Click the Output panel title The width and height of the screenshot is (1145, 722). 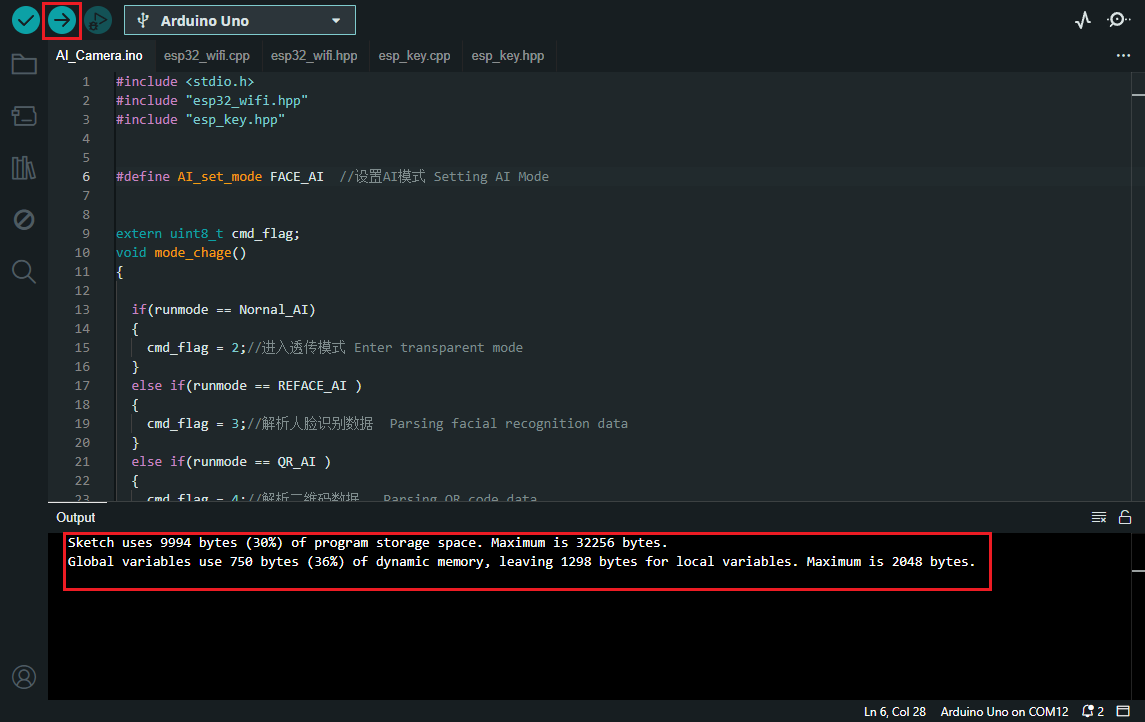(76, 517)
